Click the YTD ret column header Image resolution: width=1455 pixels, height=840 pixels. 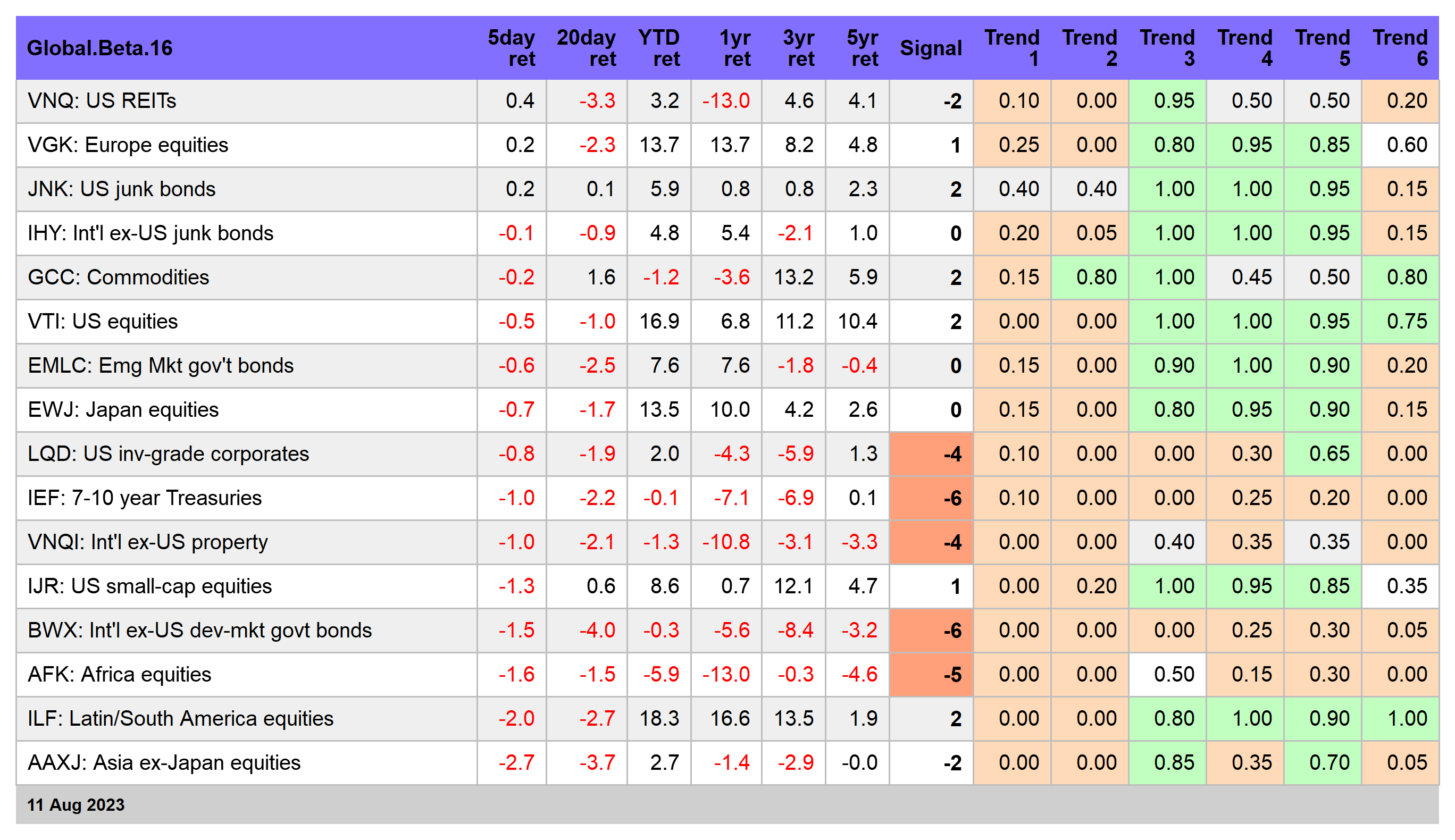tap(659, 48)
